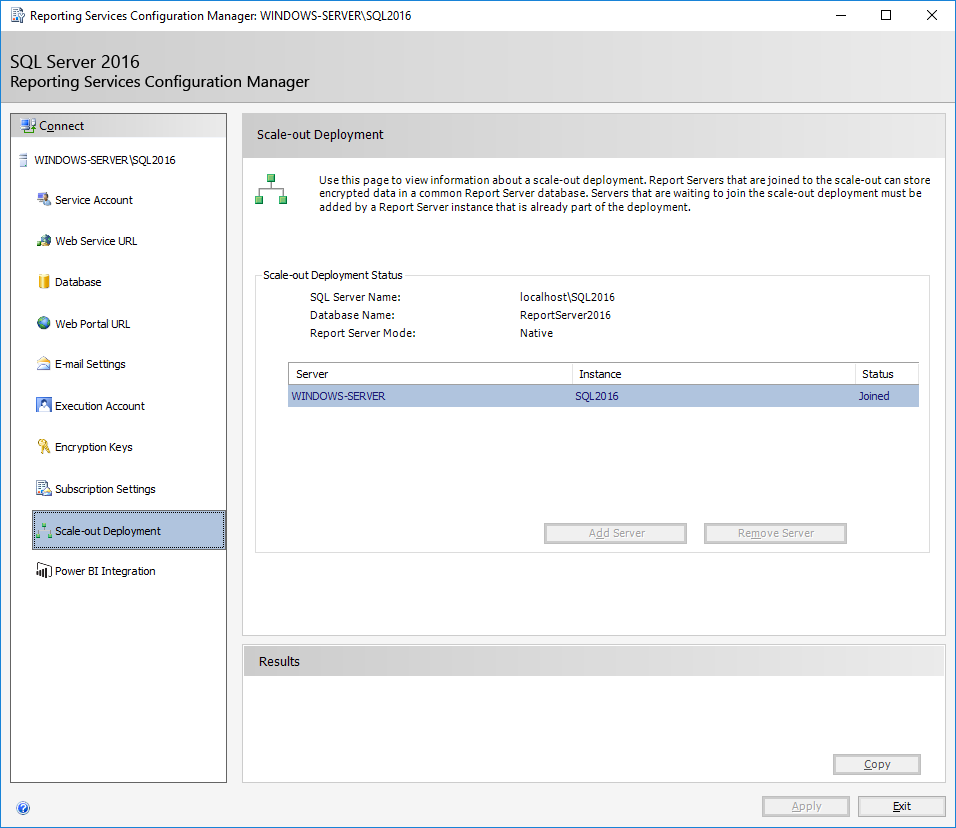Maximize the Configuration Manager window
This screenshot has height=828, width=956.
[886, 15]
